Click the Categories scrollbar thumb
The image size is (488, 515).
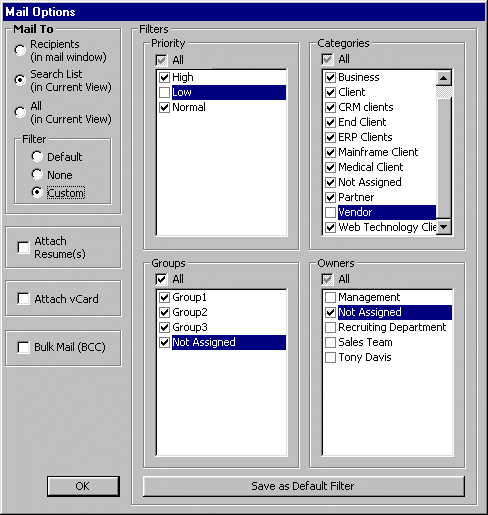pos(444,92)
